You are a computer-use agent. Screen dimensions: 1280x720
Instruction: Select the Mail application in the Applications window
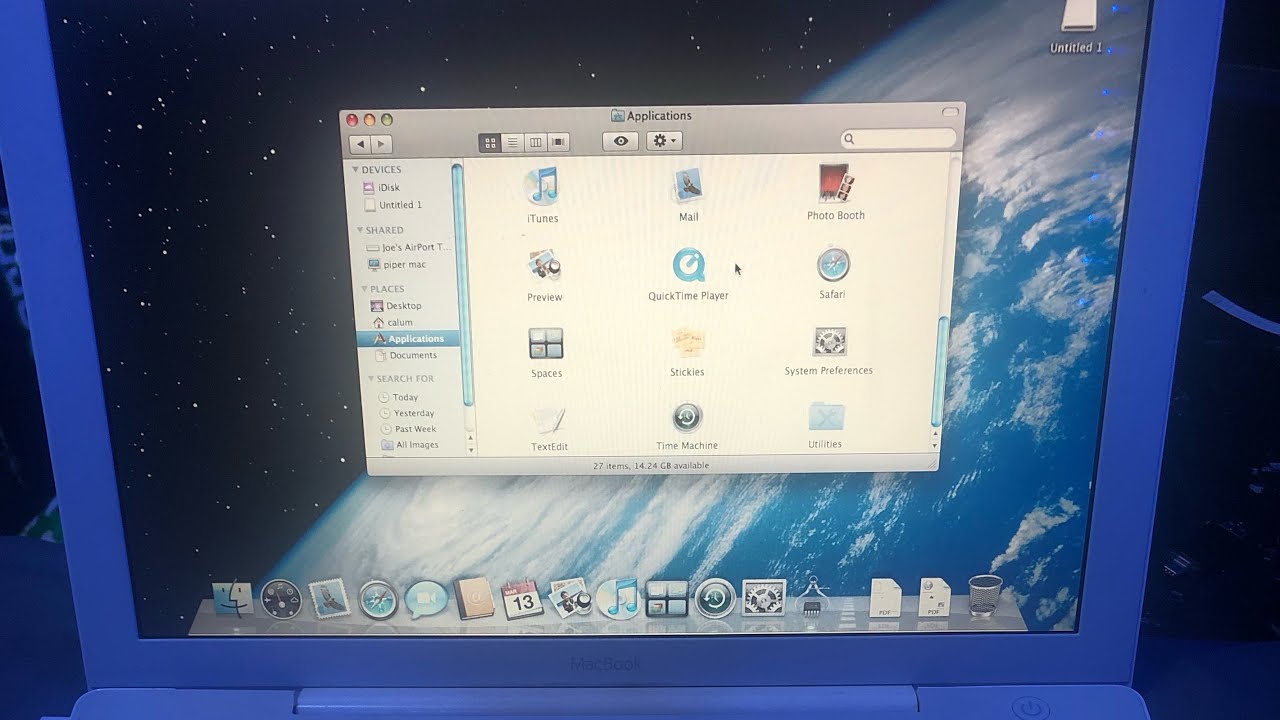tap(688, 185)
